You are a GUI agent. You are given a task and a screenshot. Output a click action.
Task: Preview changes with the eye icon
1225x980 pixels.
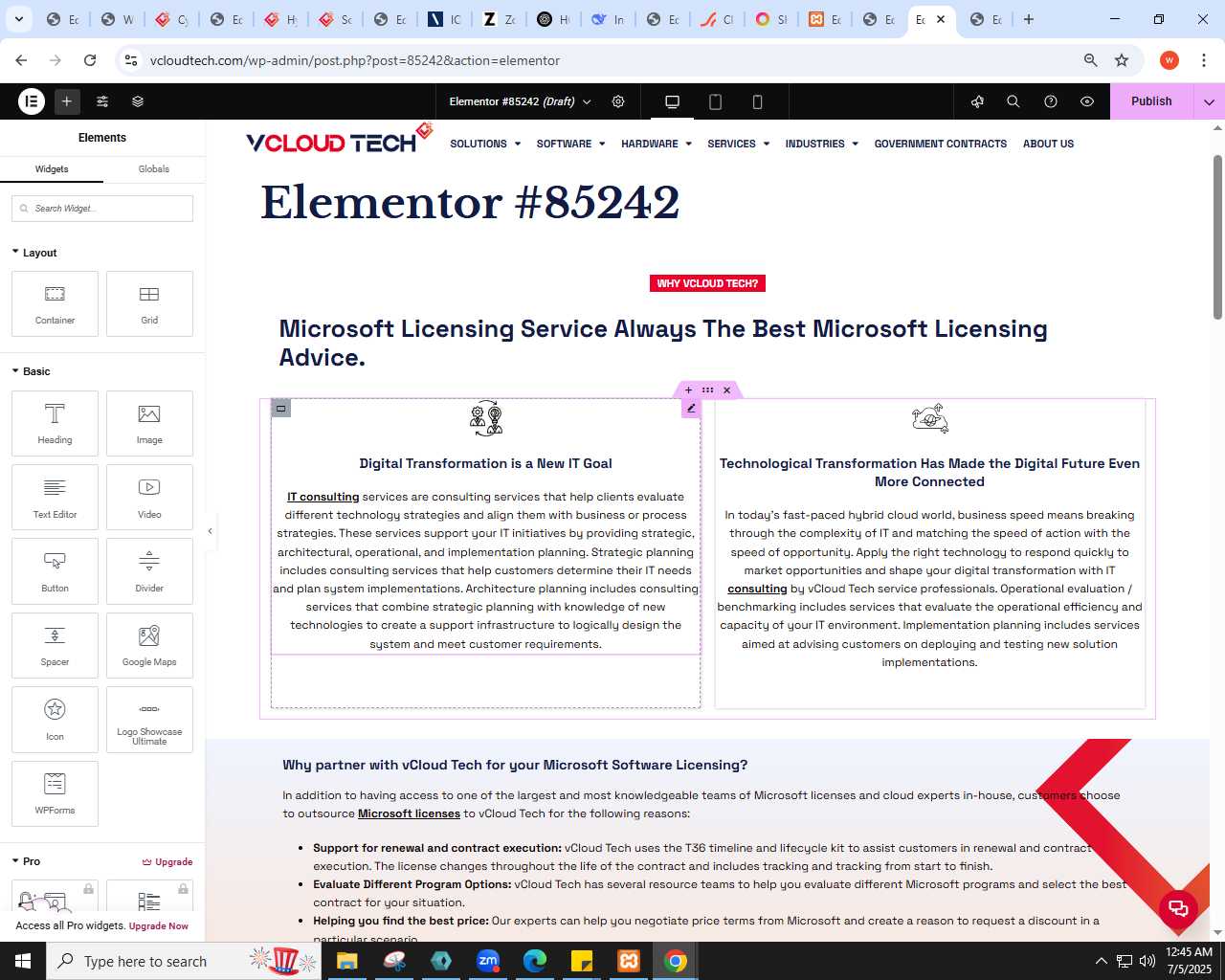point(1087,101)
